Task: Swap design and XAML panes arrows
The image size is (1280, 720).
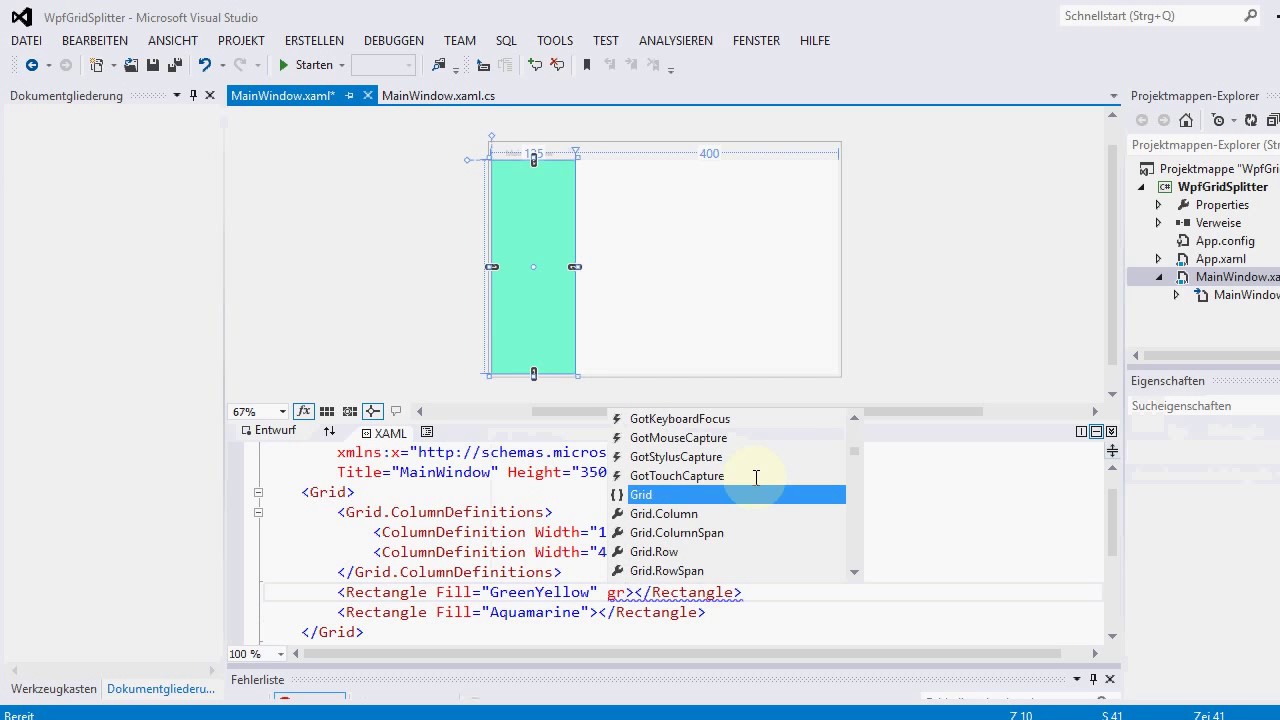Action: click(x=329, y=431)
